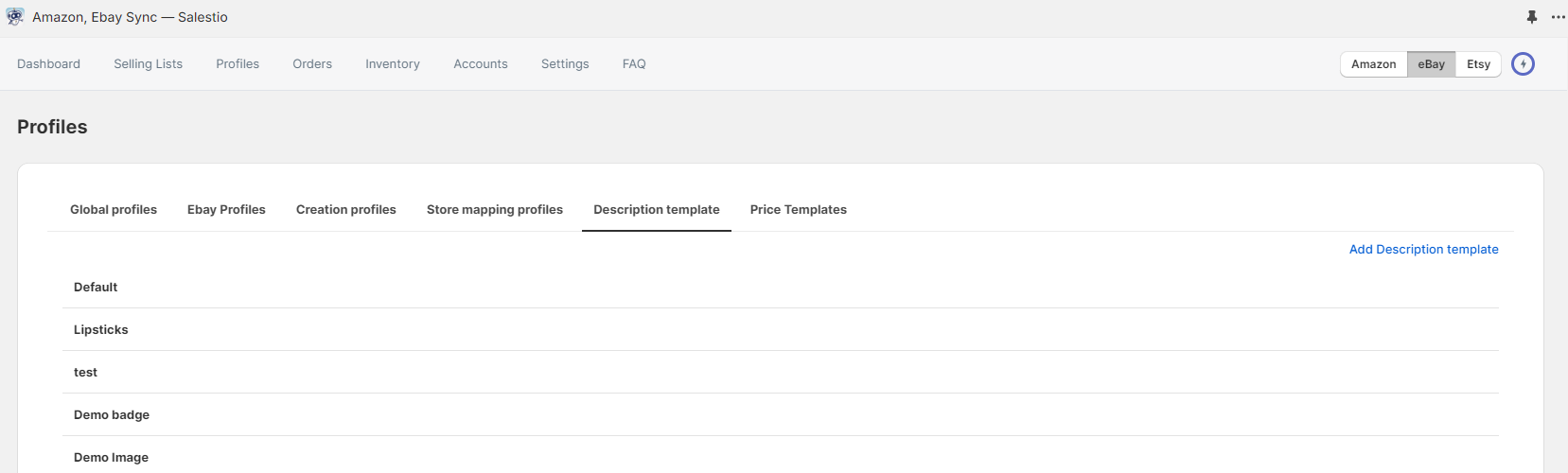Go to Dashboard in navigation

(48, 64)
